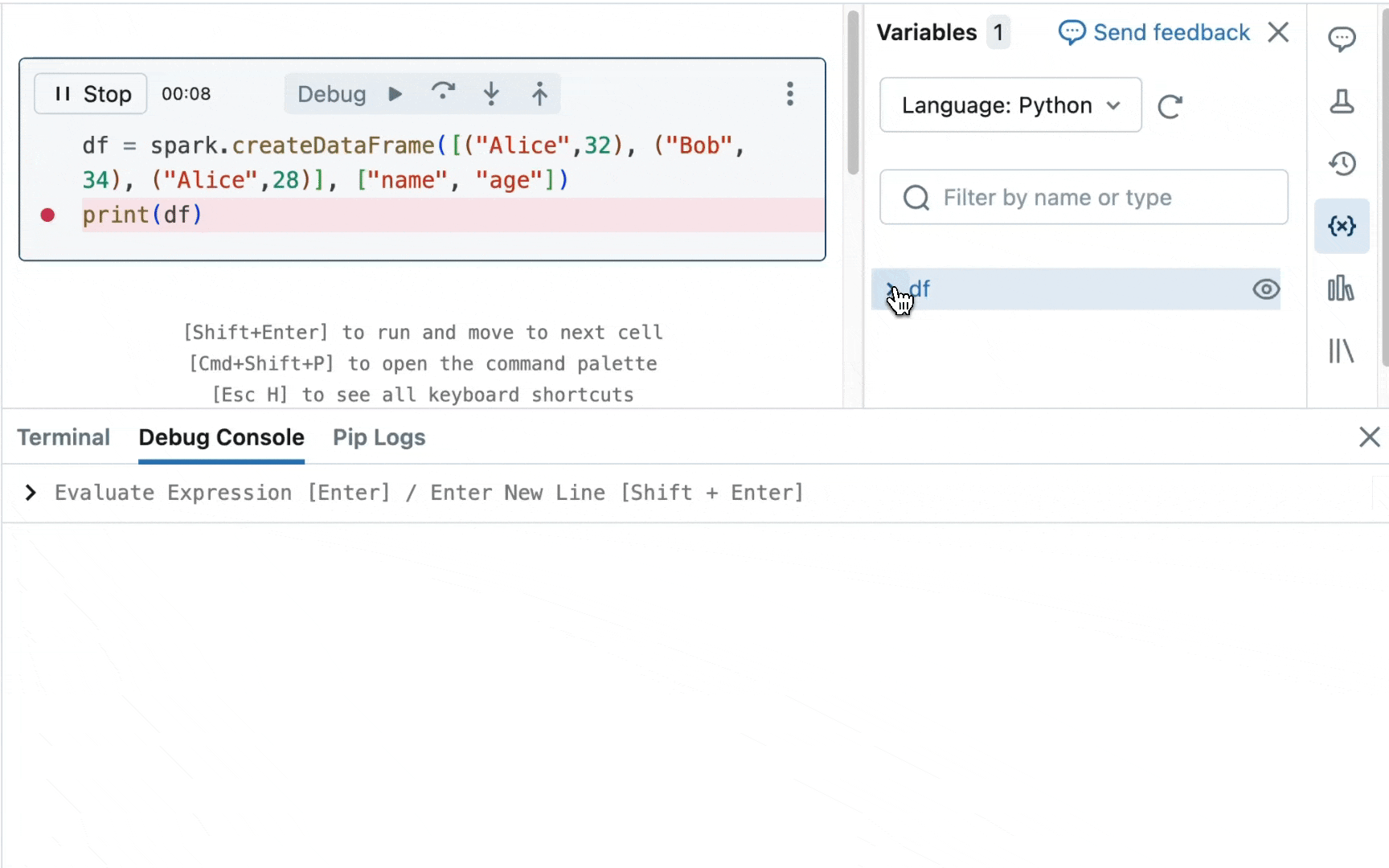This screenshot has height=868, width=1389.
Task: Toggle the eye icon for df variable
Action: click(x=1265, y=289)
